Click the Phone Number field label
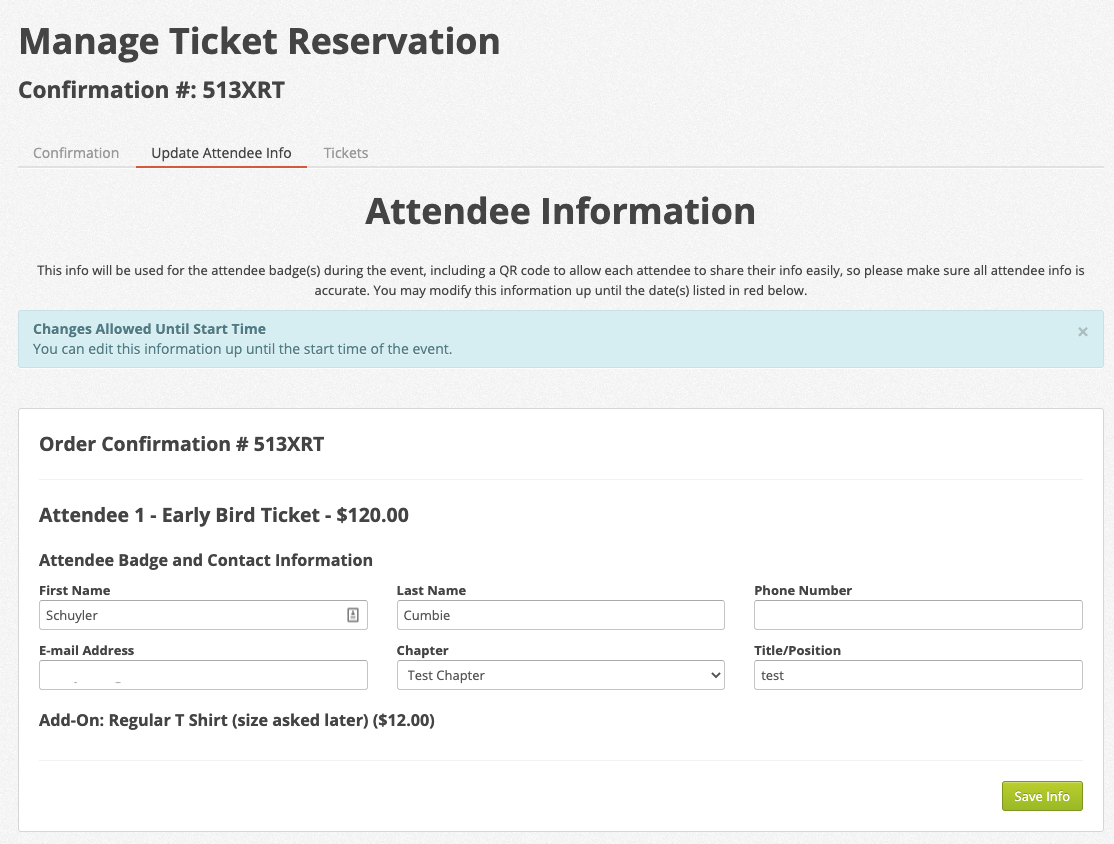1114x844 pixels. (x=803, y=591)
